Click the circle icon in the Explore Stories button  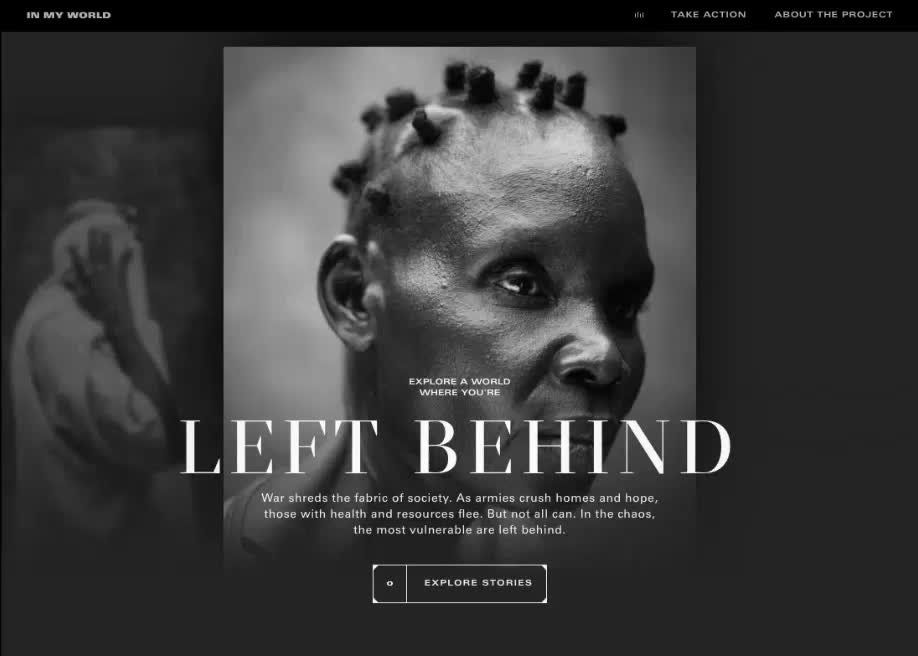pyautogui.click(x=390, y=583)
